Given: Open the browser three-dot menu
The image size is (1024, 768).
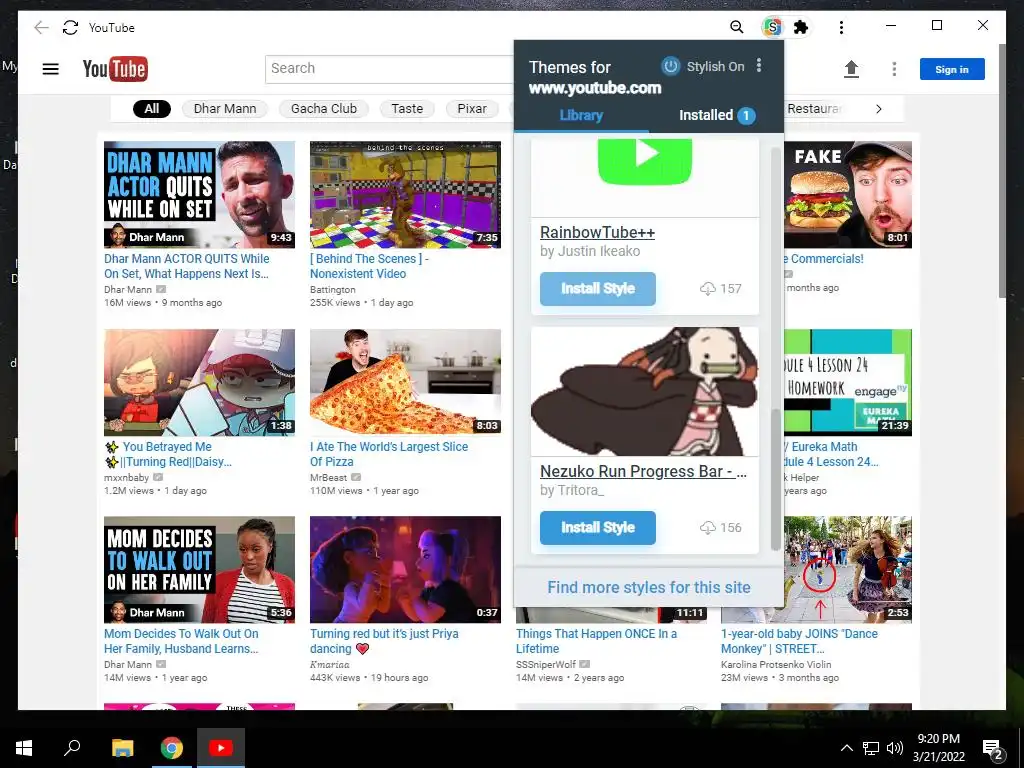Looking at the screenshot, I should click(841, 27).
